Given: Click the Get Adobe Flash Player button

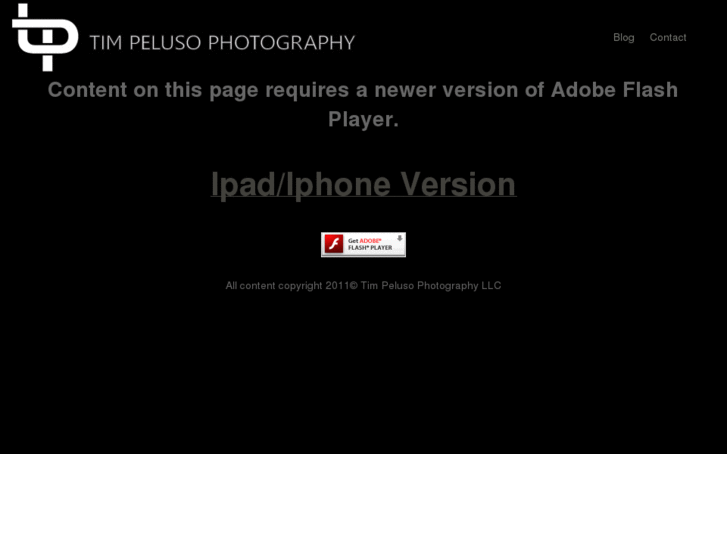Looking at the screenshot, I should [x=364, y=244].
